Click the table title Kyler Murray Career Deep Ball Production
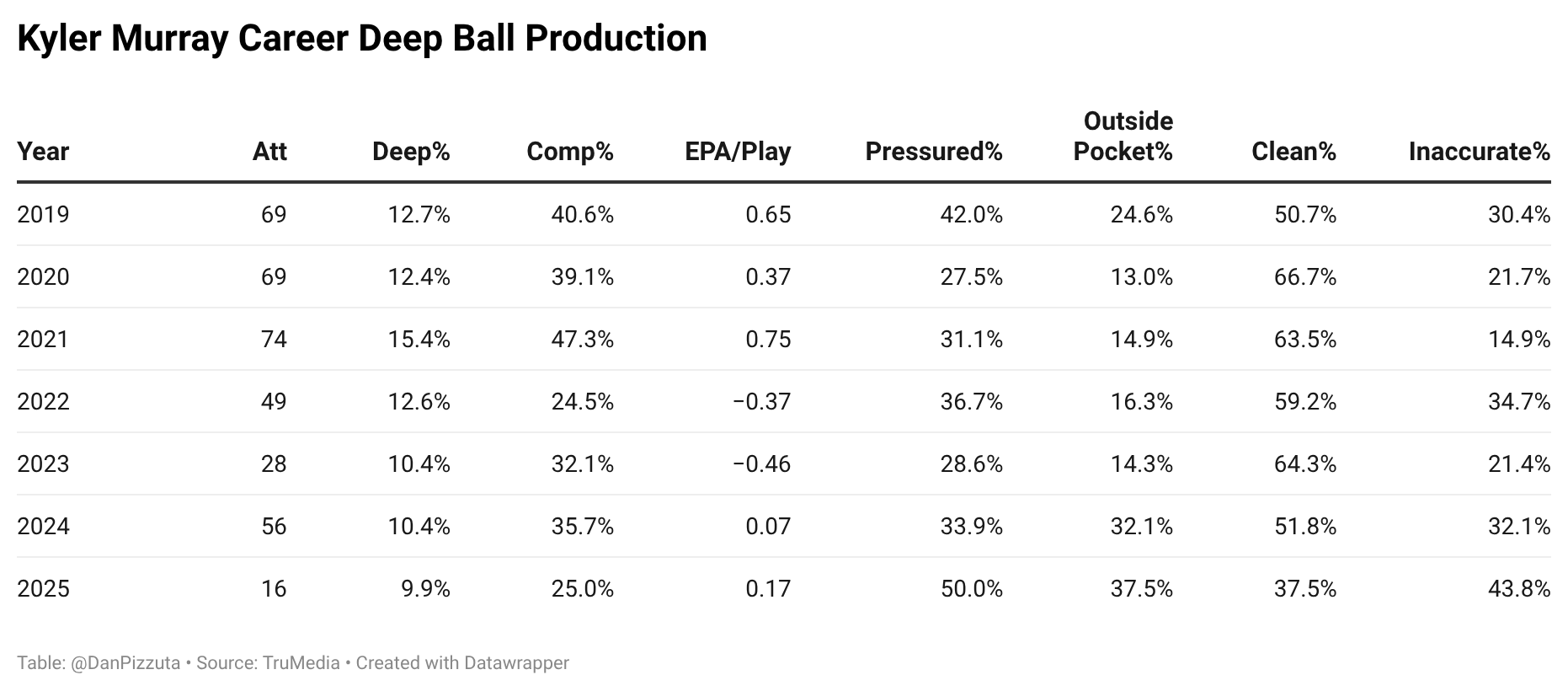1568x691 pixels. pyautogui.click(x=362, y=39)
